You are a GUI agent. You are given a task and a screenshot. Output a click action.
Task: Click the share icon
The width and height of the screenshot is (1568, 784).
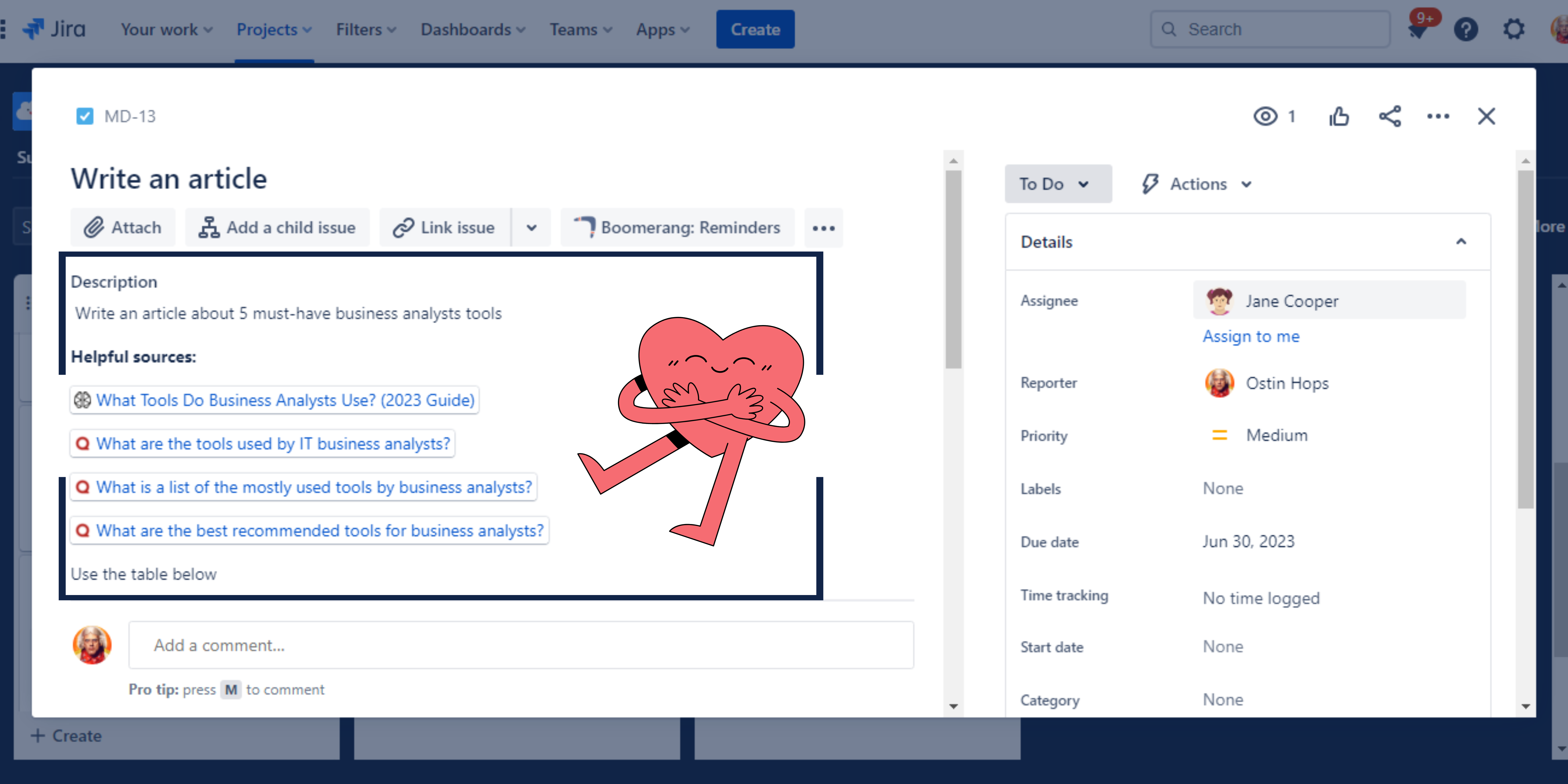pyautogui.click(x=1390, y=116)
